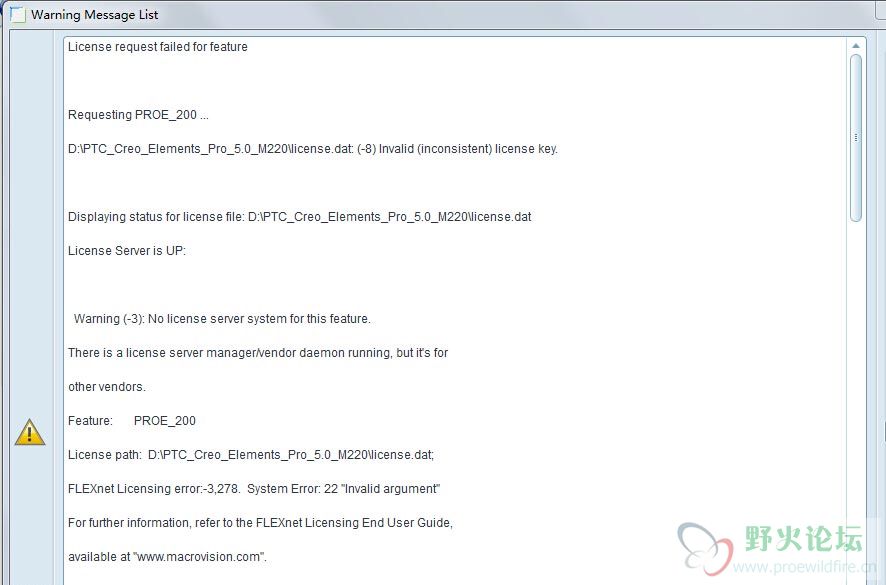Image resolution: width=886 pixels, height=585 pixels.
Task: Click the "other vendors." line
Action: (107, 387)
